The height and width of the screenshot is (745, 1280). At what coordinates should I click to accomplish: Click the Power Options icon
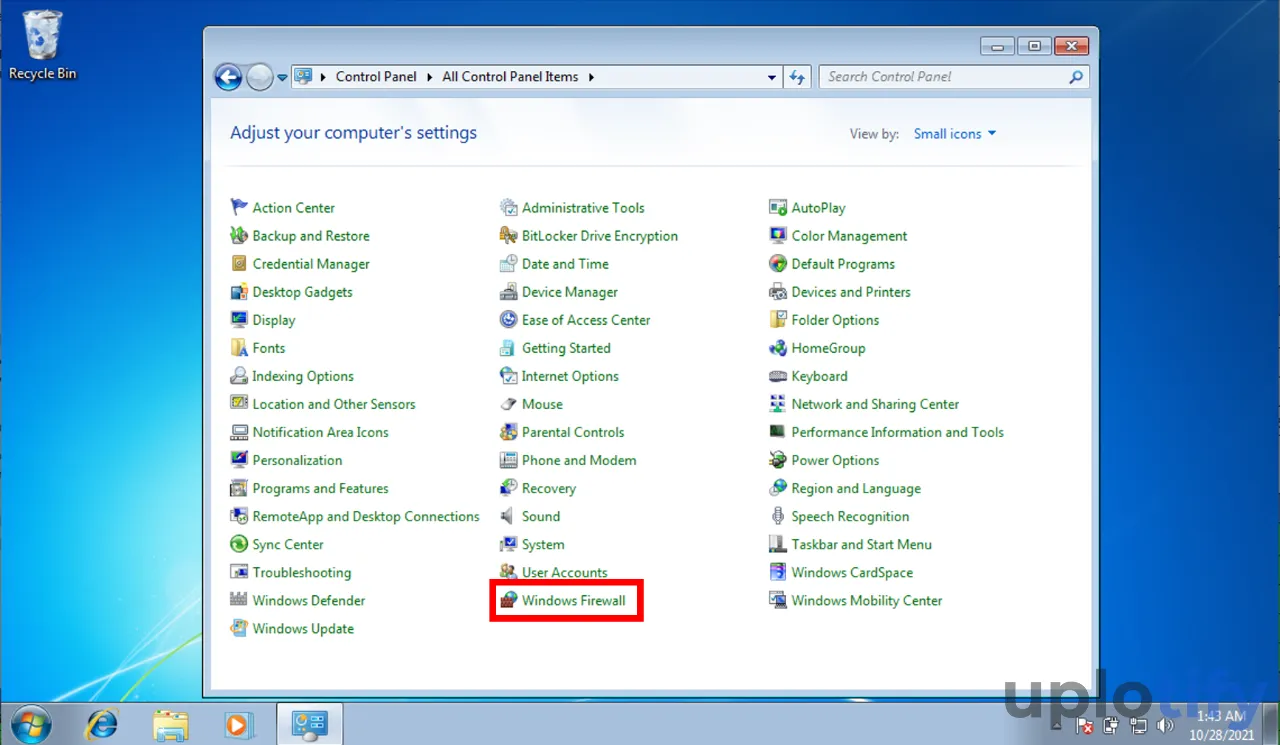coord(778,459)
